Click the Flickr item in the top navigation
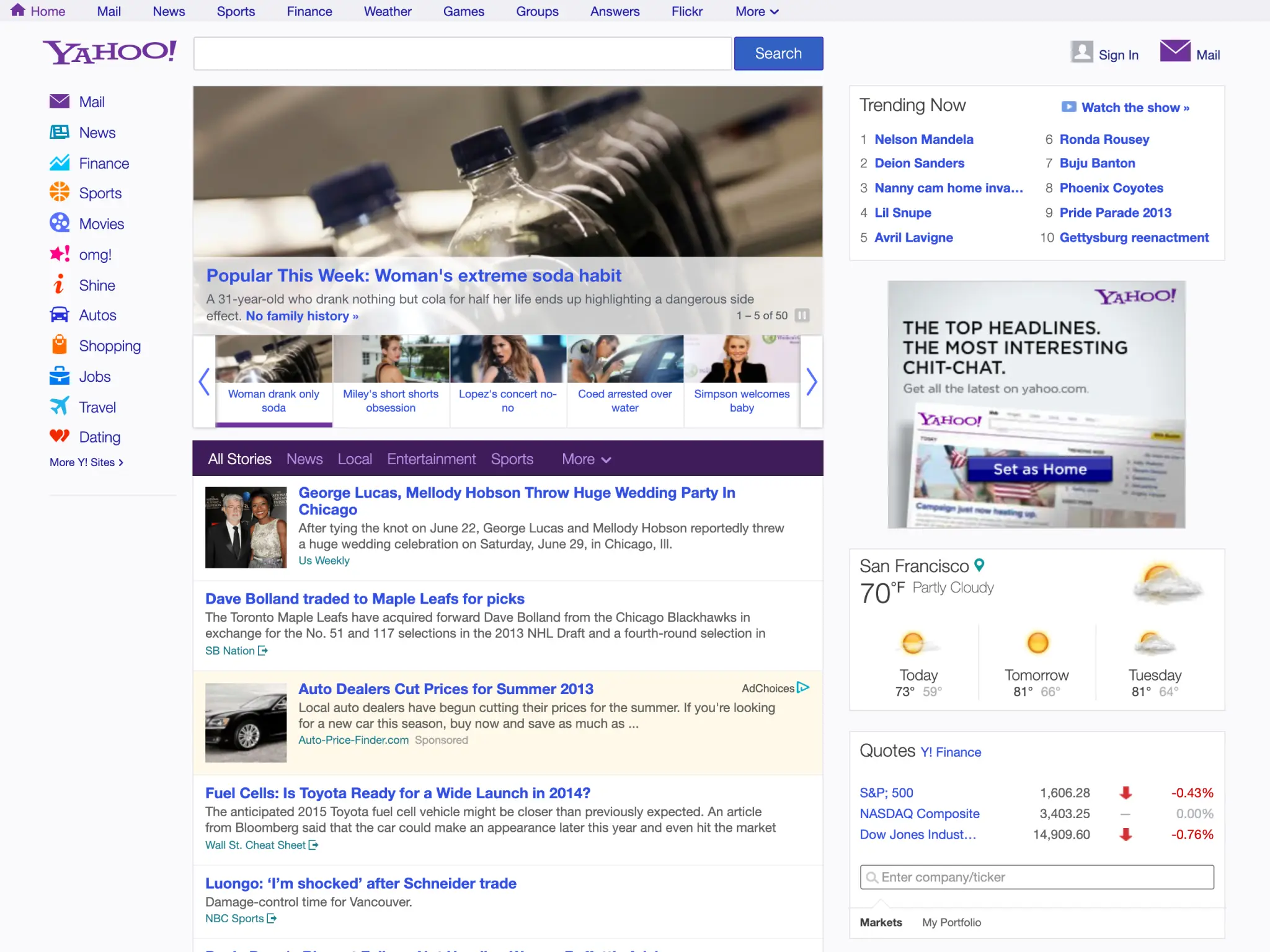This screenshot has width=1270, height=952. click(687, 11)
